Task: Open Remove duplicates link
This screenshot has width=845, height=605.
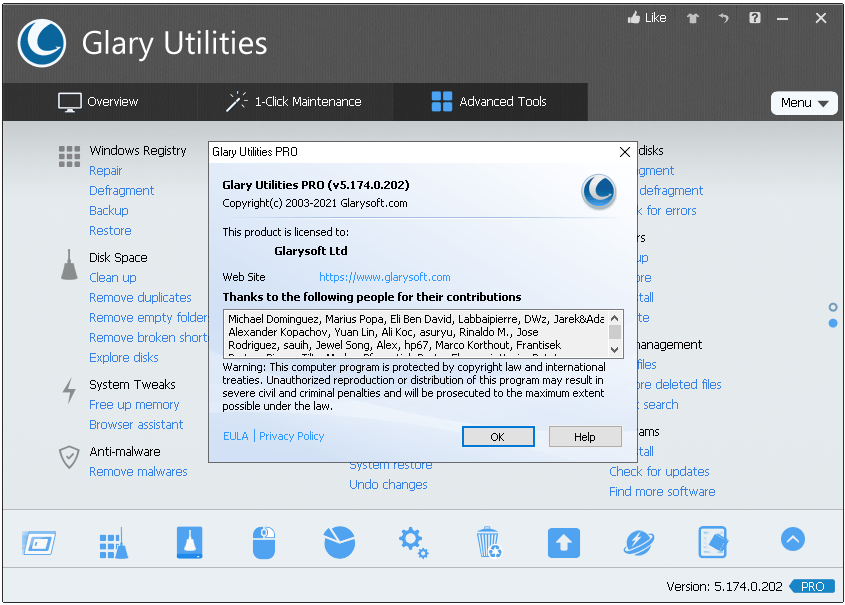Action: point(140,297)
